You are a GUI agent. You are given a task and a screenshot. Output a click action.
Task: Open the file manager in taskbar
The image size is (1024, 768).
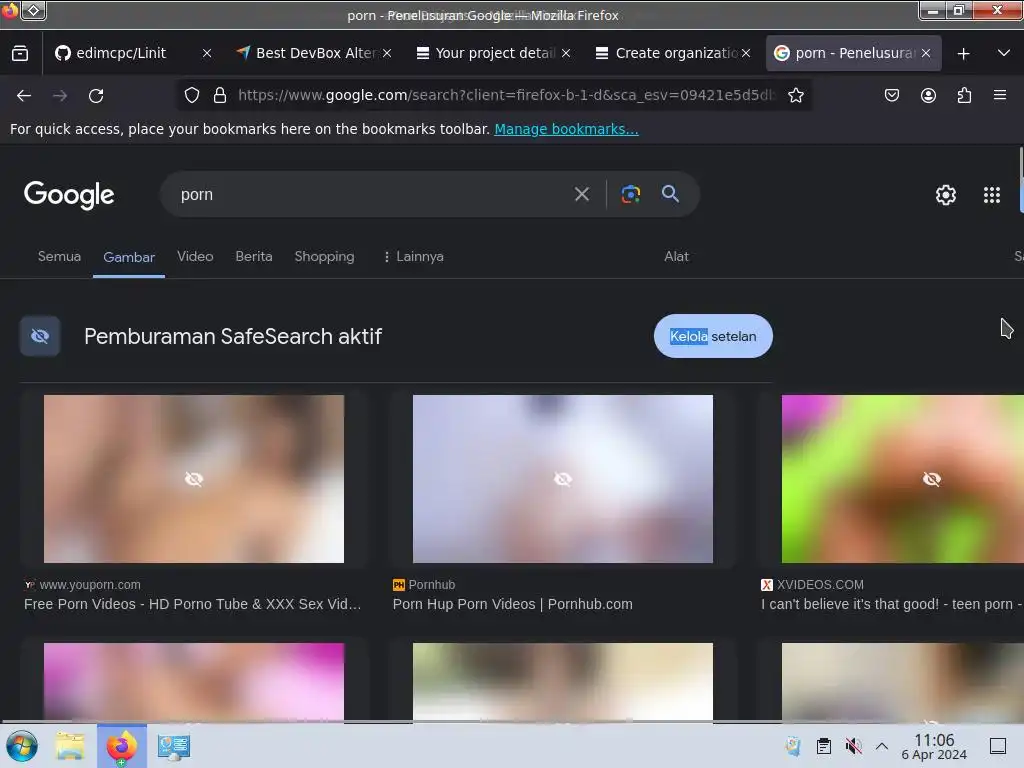70,746
